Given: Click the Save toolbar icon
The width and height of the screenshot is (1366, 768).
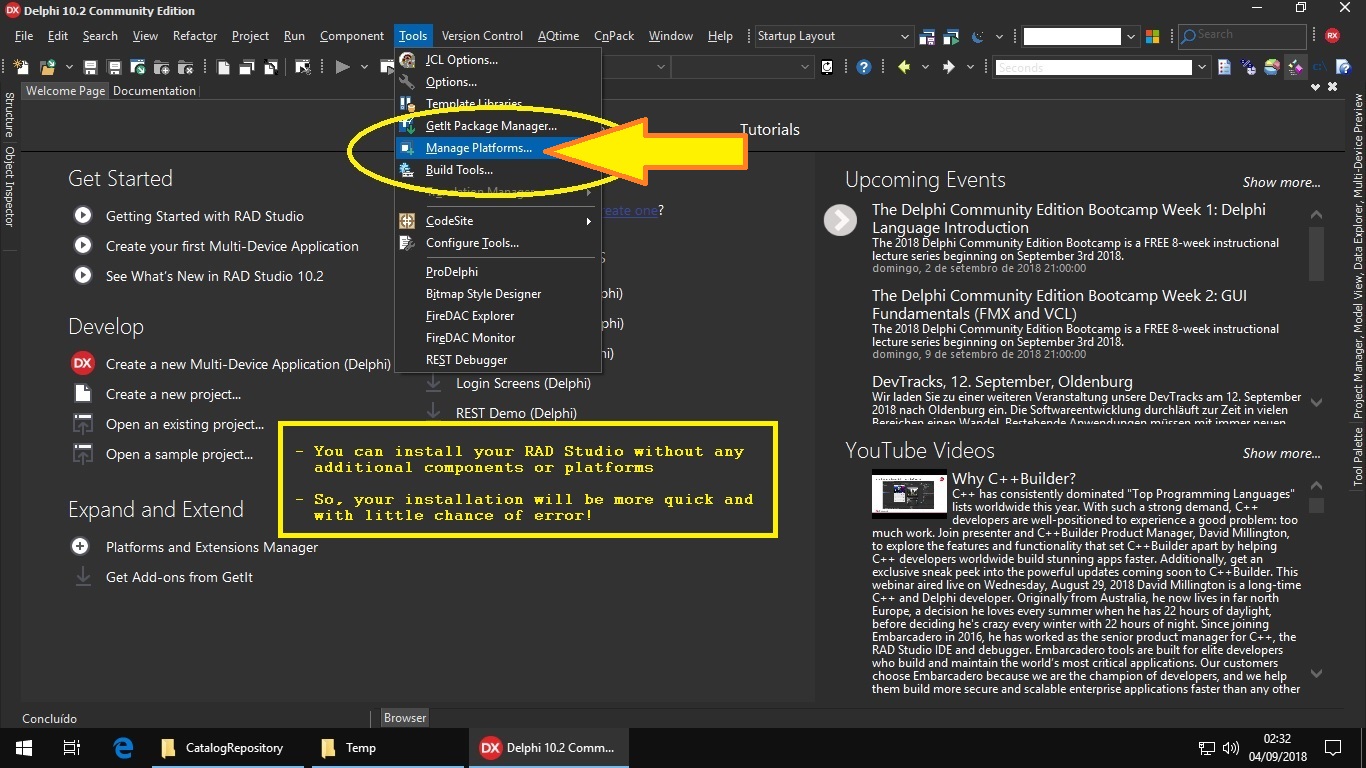Looking at the screenshot, I should pyautogui.click(x=90, y=67).
